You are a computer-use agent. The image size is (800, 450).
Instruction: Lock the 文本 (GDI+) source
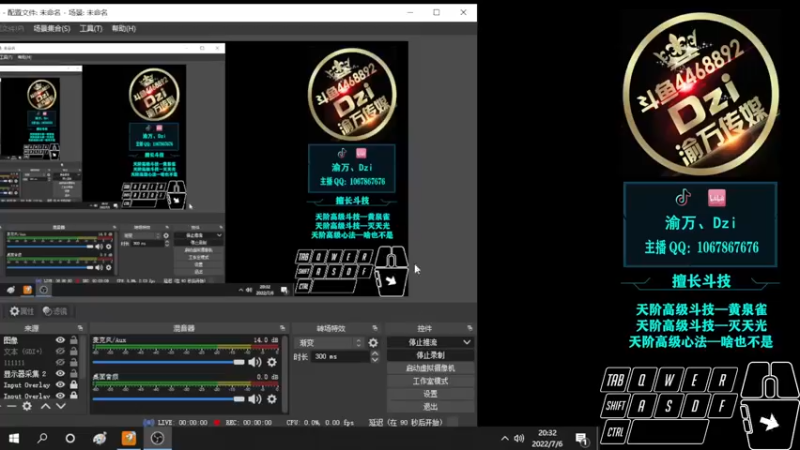coord(74,351)
